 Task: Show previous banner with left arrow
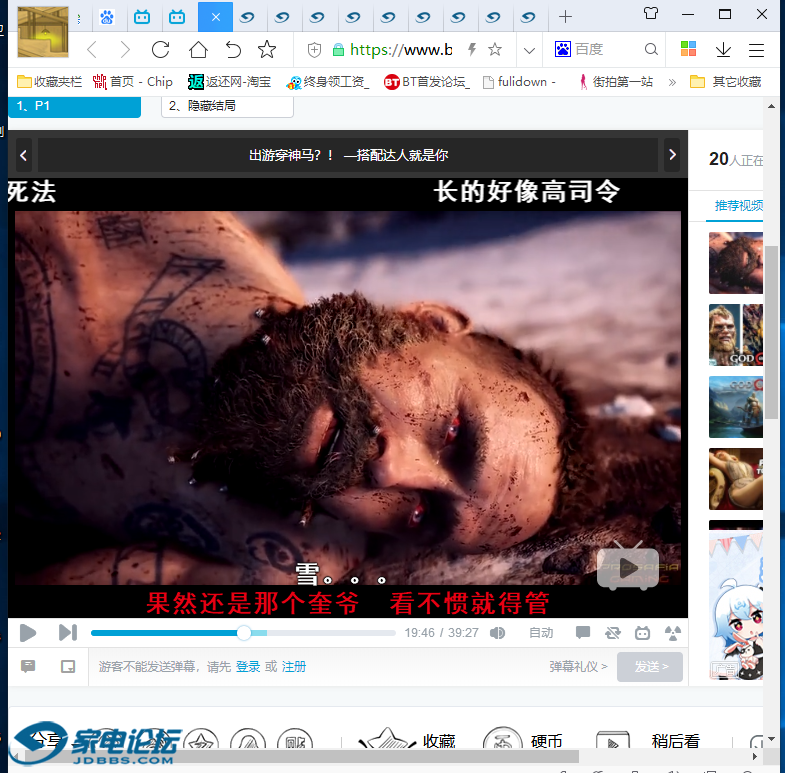(23, 155)
